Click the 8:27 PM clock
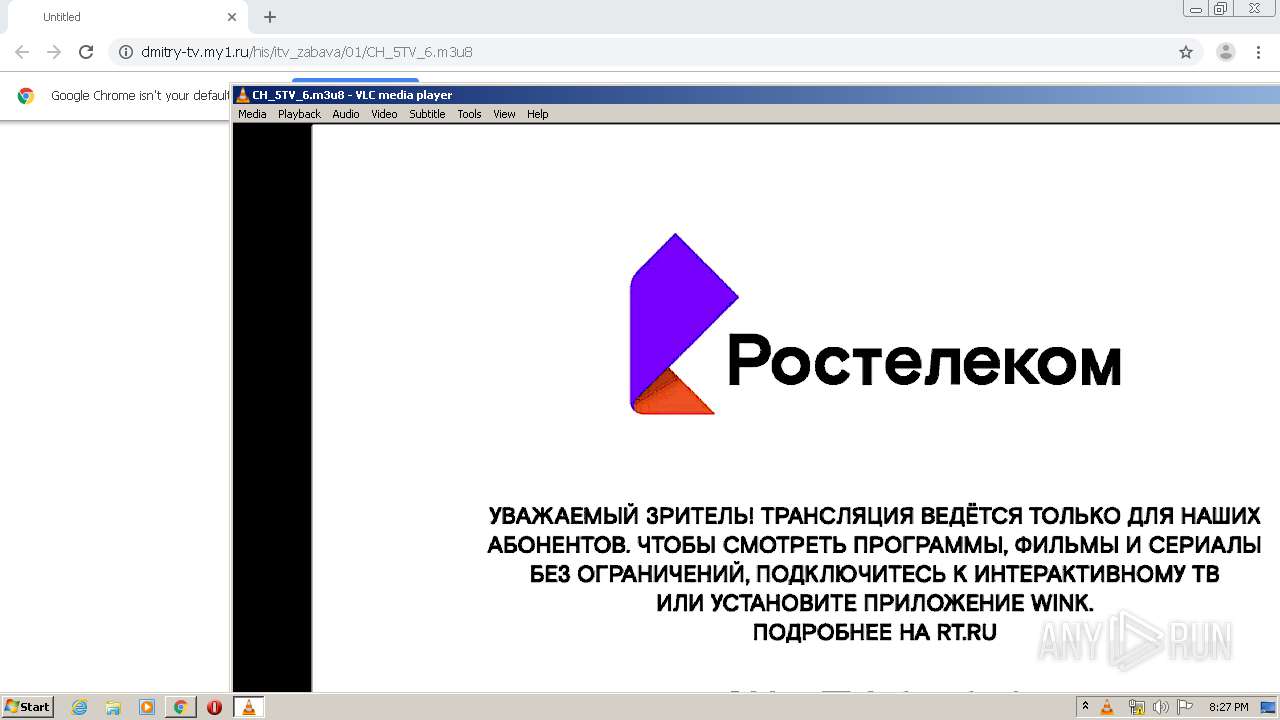Image resolution: width=1280 pixels, height=720 pixels. [1228, 707]
